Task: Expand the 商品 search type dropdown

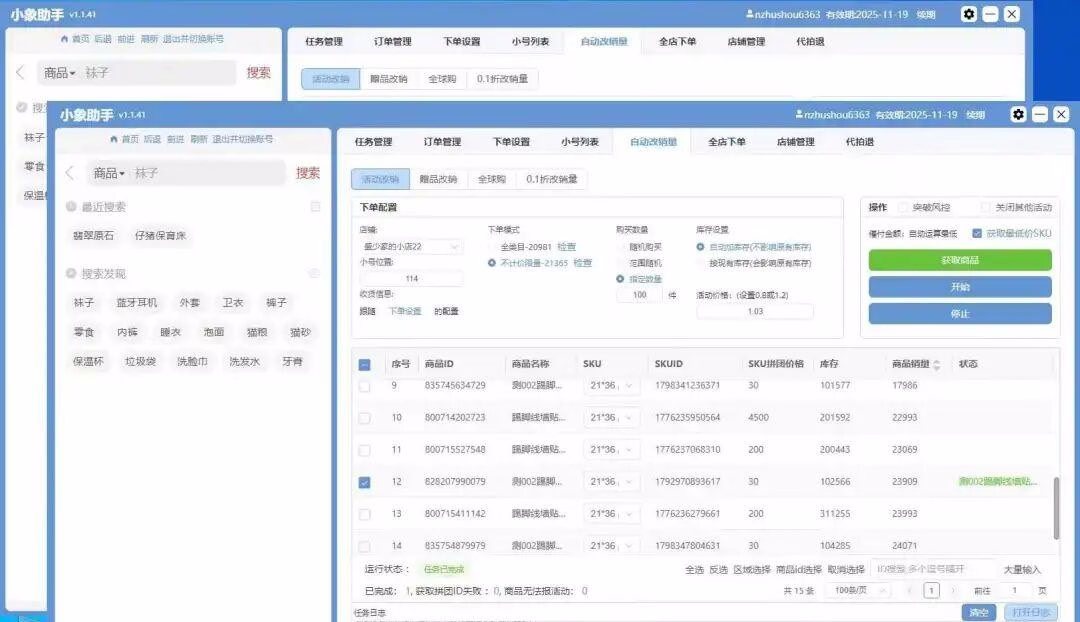Action: click(109, 173)
